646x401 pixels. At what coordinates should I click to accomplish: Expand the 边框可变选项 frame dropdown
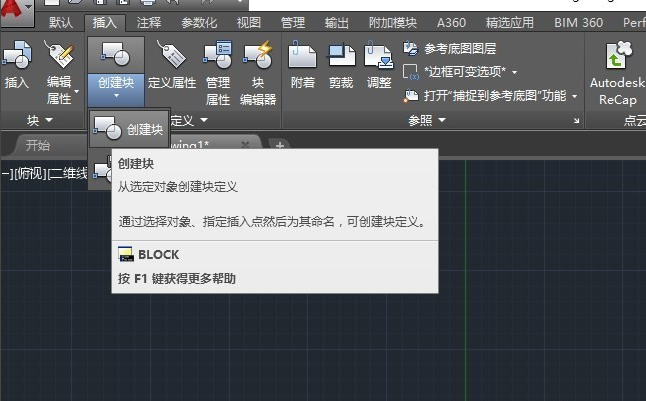(515, 72)
